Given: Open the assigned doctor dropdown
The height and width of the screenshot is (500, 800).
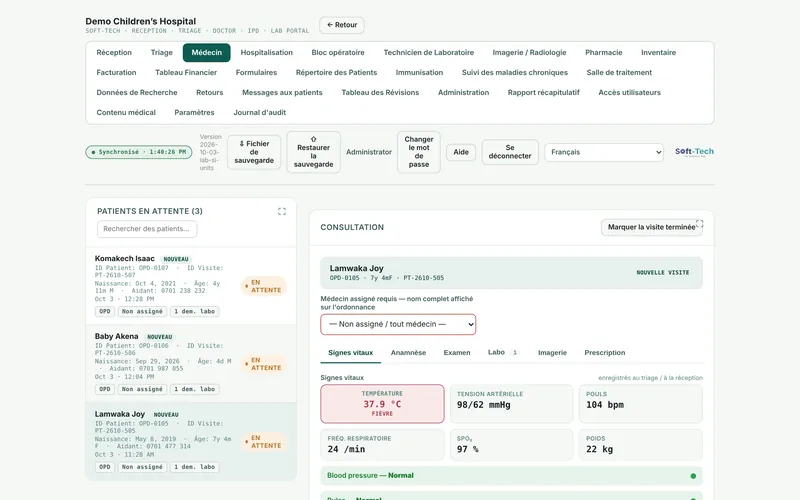Looking at the screenshot, I should [x=398, y=324].
